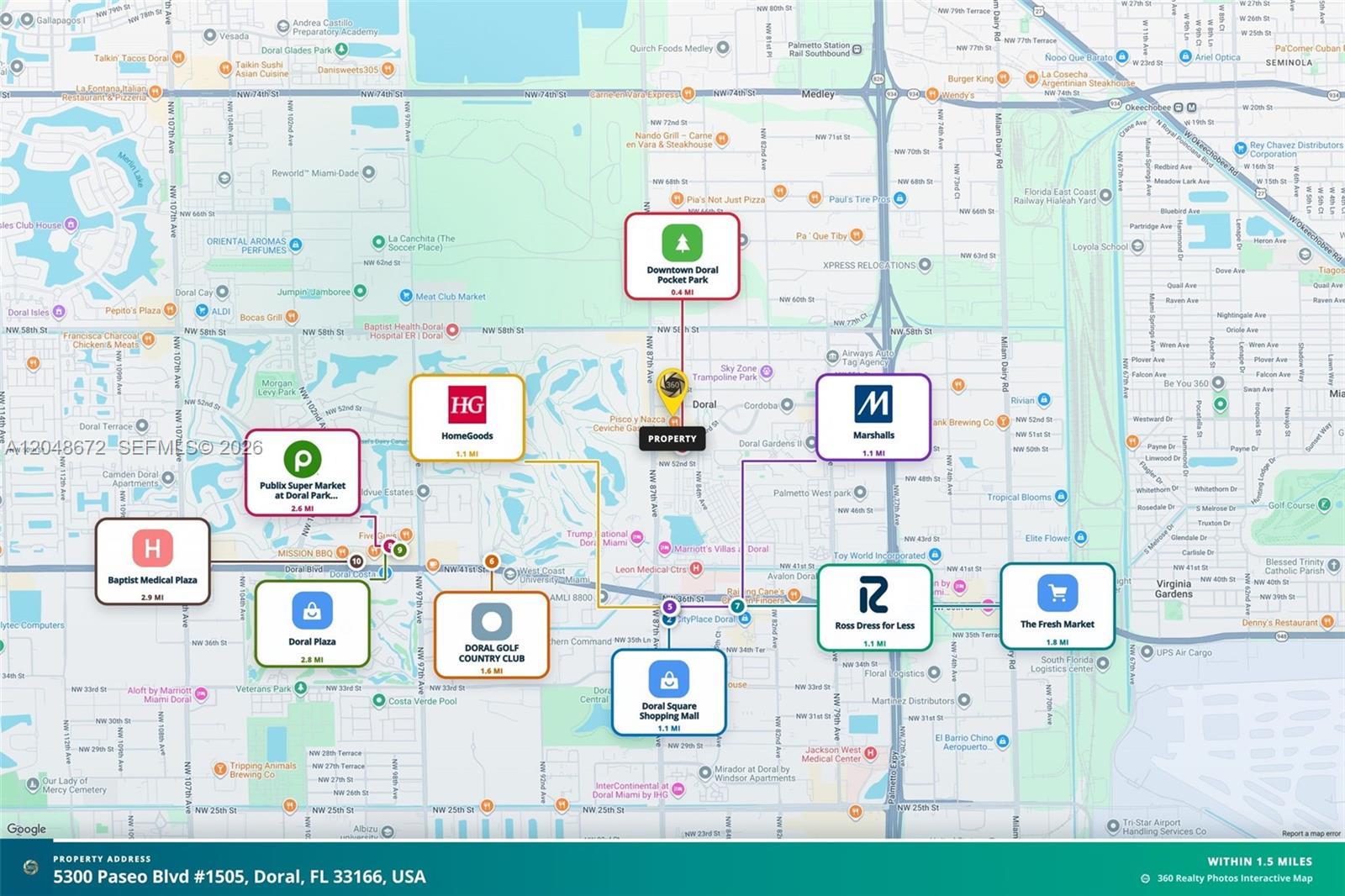Image resolution: width=1345 pixels, height=896 pixels.
Task: Click the 'Publix Super Market at Doral Park...' label
Action: (x=303, y=491)
